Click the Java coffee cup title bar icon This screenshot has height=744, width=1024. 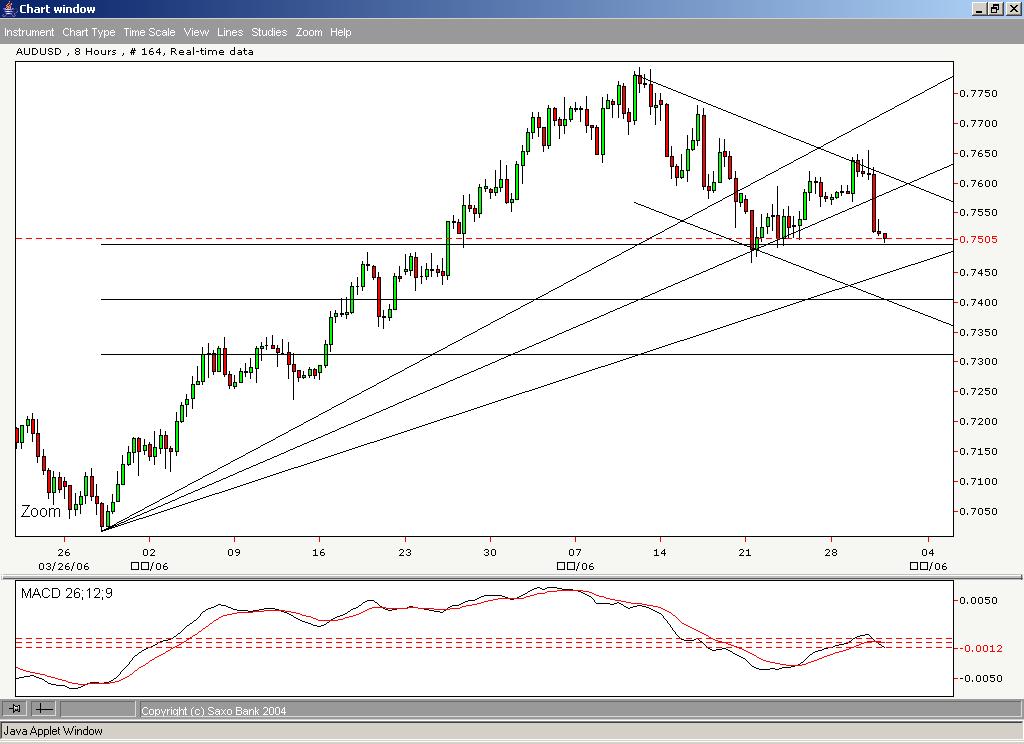[8, 8]
